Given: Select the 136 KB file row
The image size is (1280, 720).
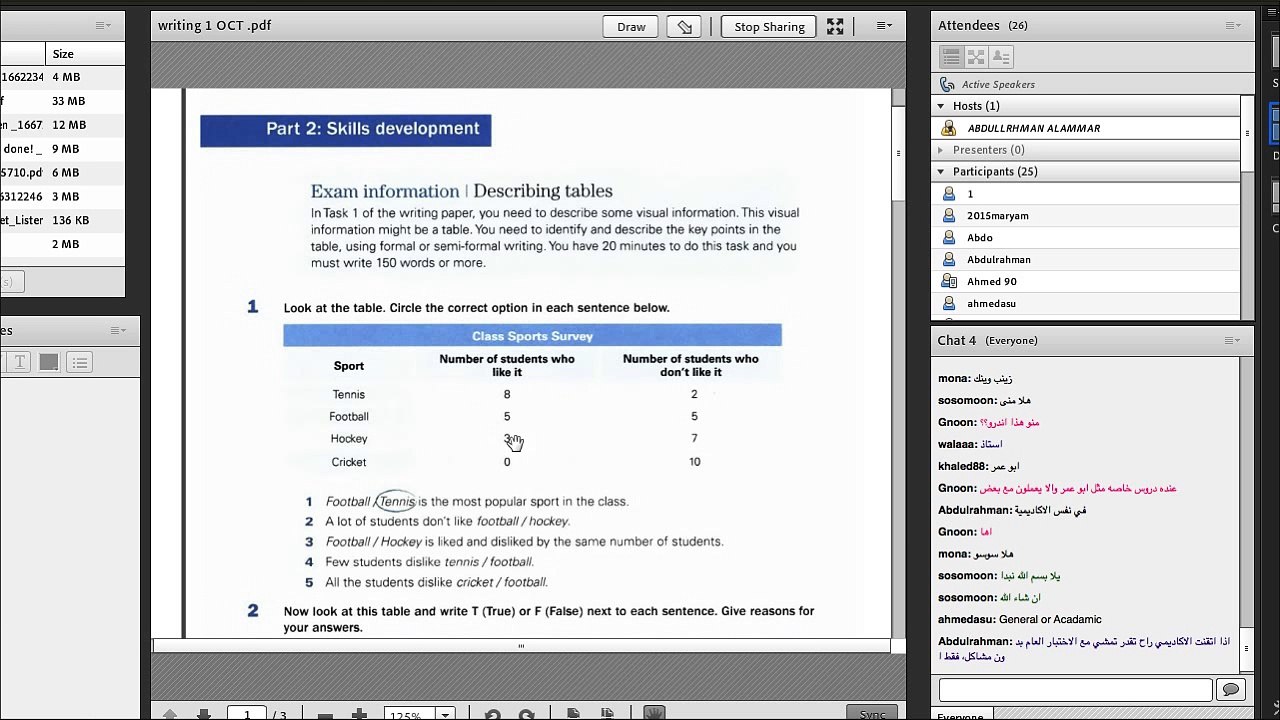Looking at the screenshot, I should tap(62, 220).
